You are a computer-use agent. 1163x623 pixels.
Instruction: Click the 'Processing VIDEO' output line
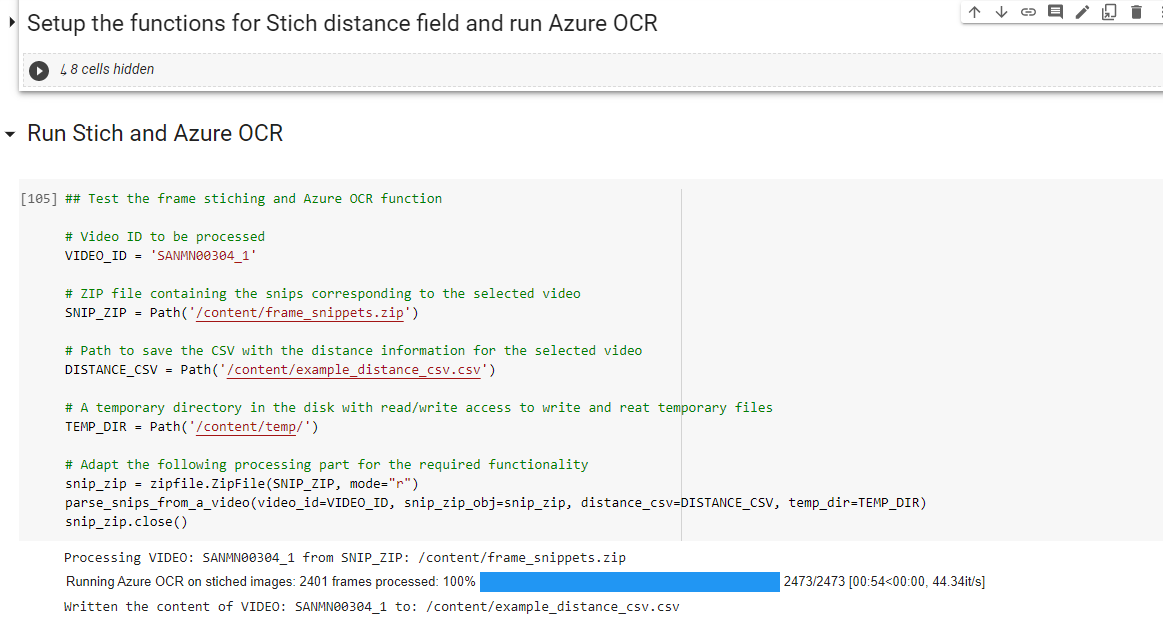coord(345,558)
